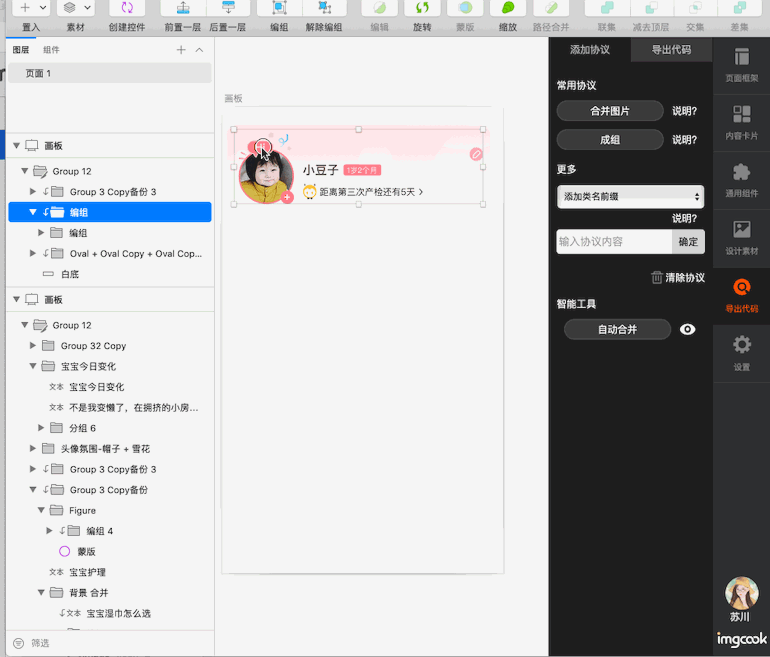The width and height of the screenshot is (770, 657).
Task: Open the 通用组件 puzzle-piece panel
Action: pos(742,180)
